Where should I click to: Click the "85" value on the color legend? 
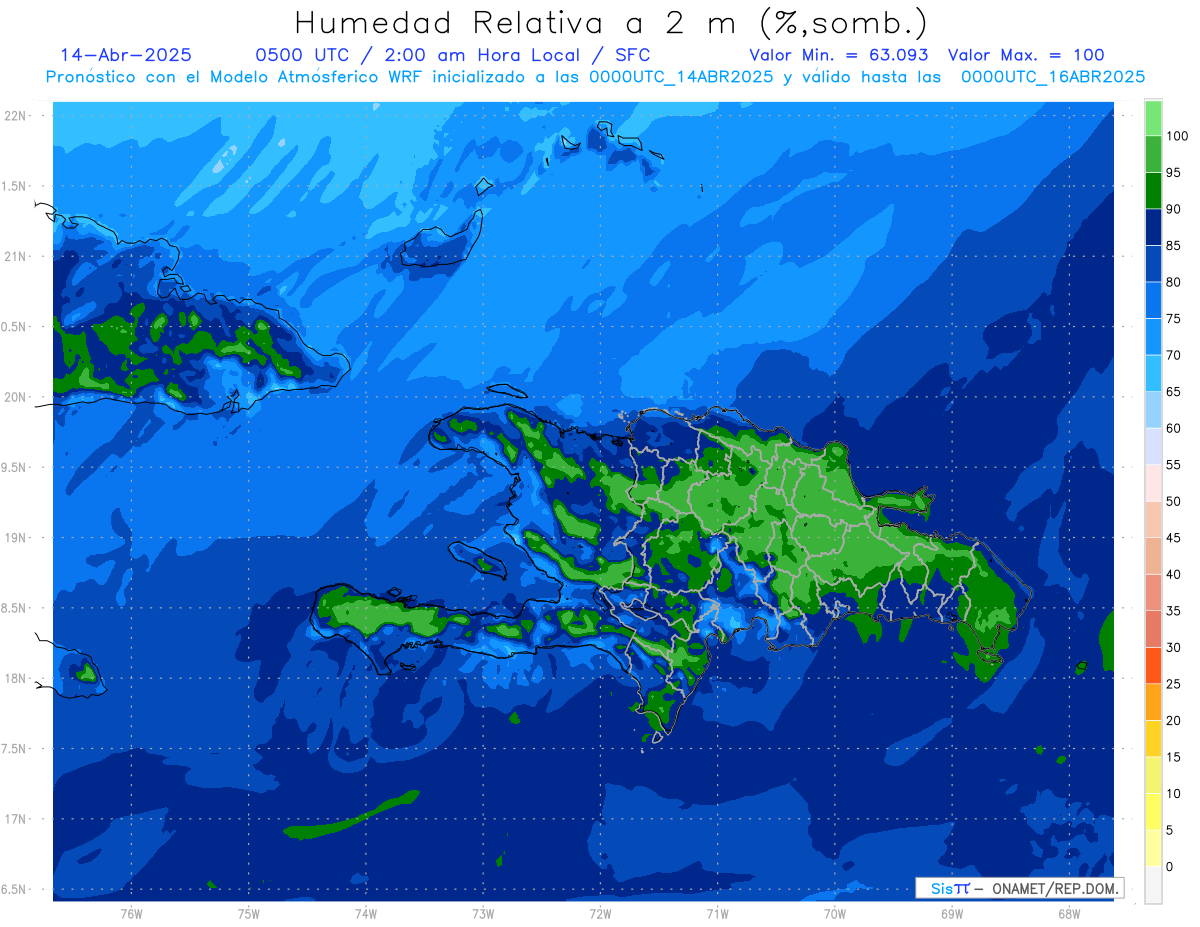pyautogui.click(x=1173, y=246)
